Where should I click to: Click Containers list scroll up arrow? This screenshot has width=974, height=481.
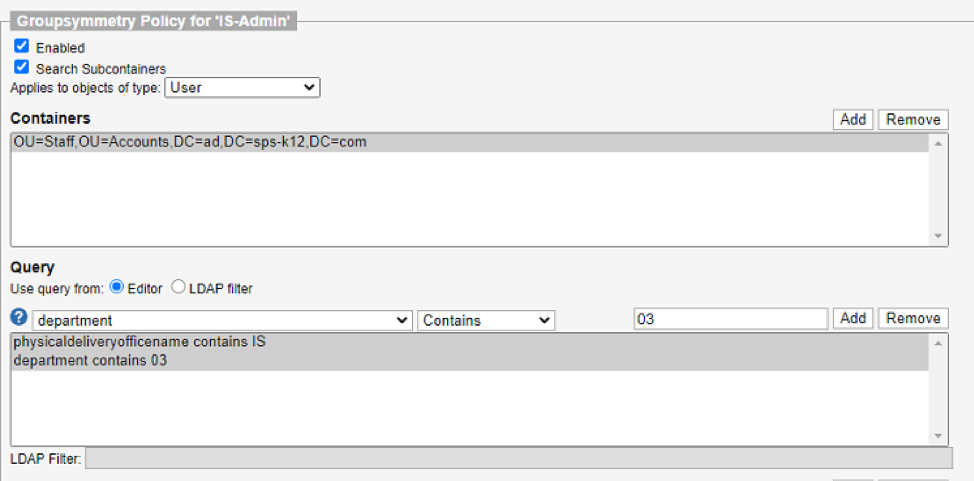tap(938, 144)
